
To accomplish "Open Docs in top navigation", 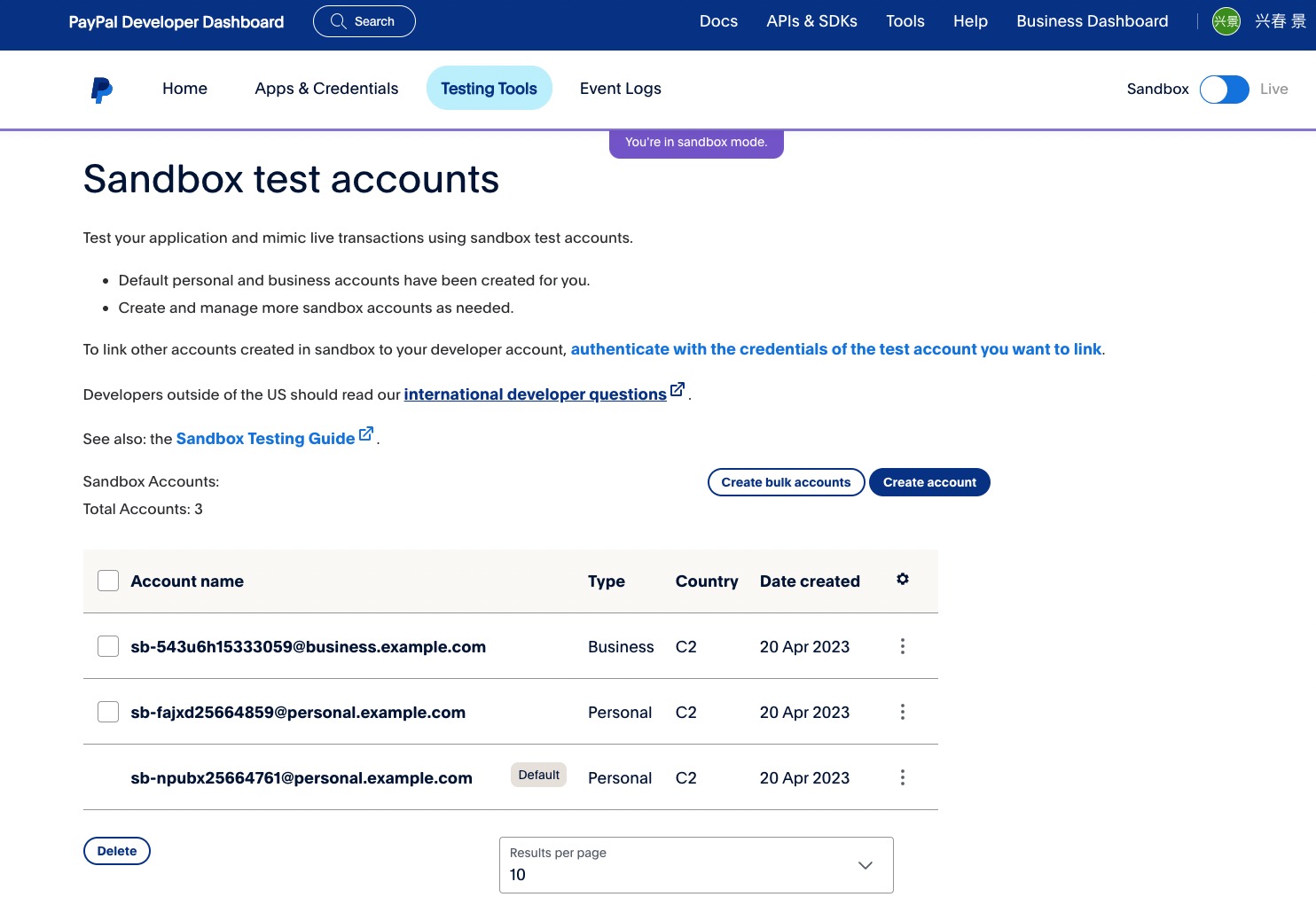I will click(x=718, y=21).
